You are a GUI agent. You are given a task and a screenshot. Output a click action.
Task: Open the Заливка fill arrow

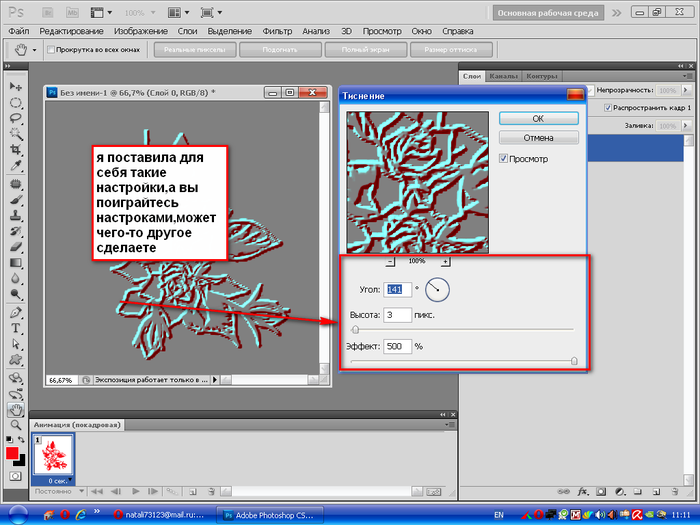tap(686, 126)
